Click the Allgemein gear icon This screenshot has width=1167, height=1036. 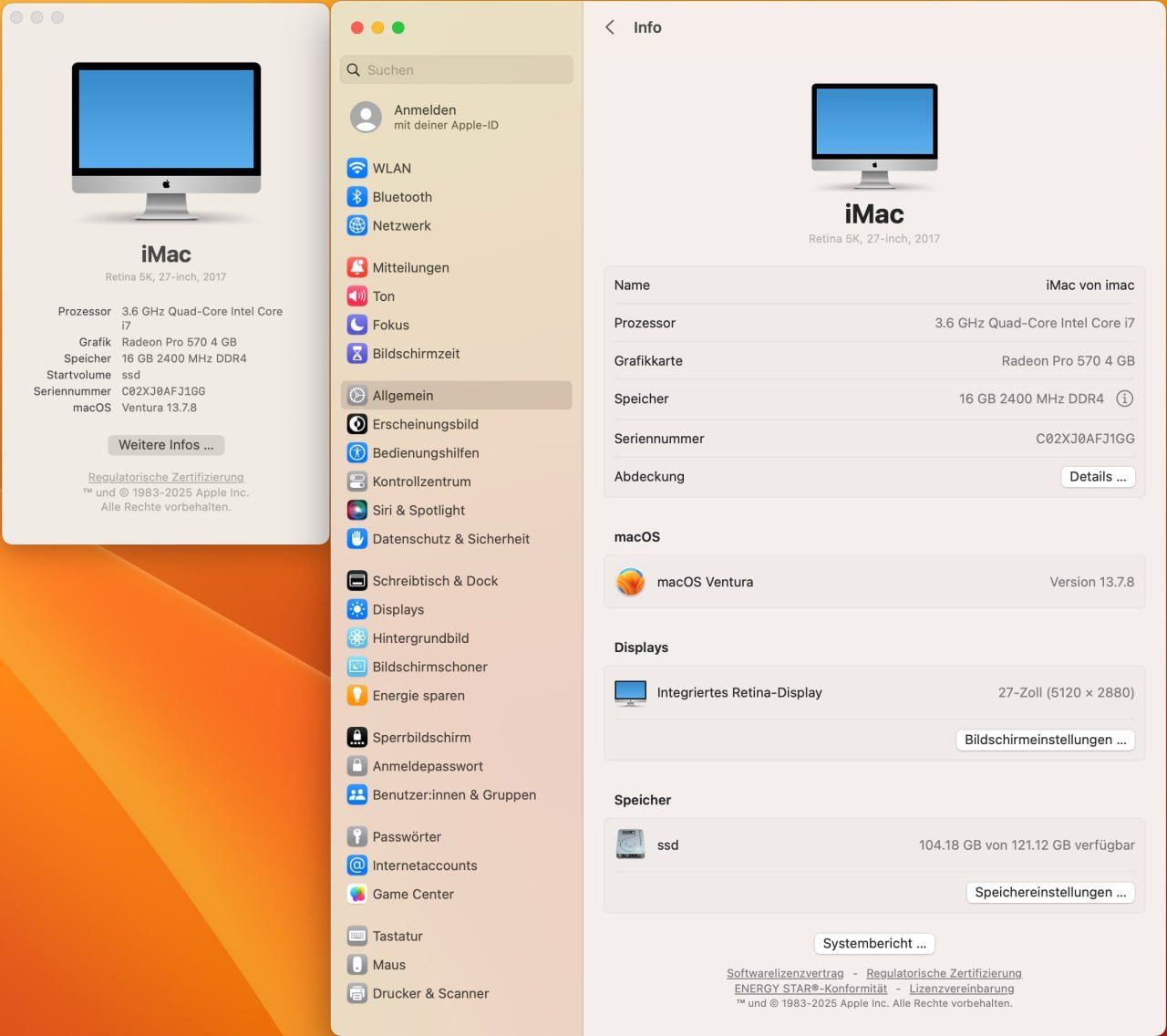(356, 396)
